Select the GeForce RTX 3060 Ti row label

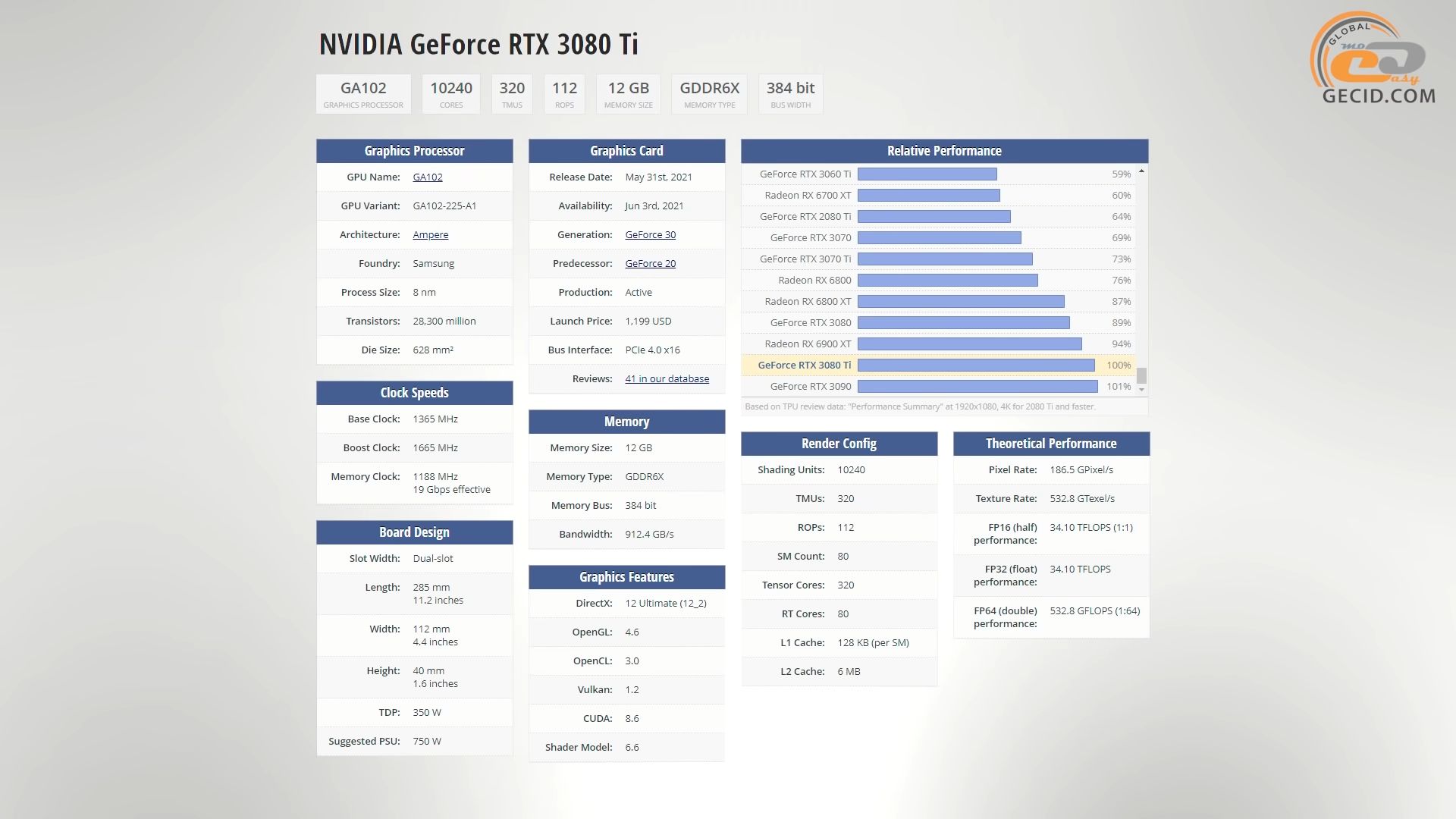pos(805,174)
